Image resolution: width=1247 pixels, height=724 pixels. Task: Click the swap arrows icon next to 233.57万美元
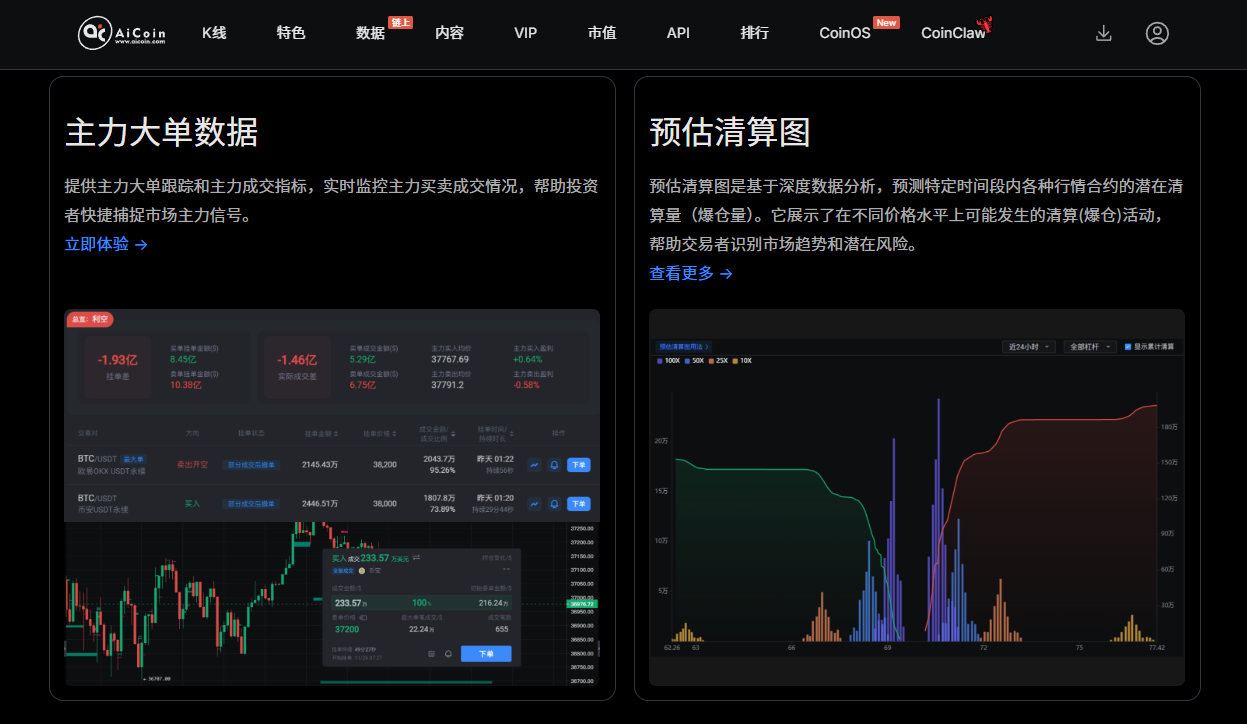[x=416, y=558]
